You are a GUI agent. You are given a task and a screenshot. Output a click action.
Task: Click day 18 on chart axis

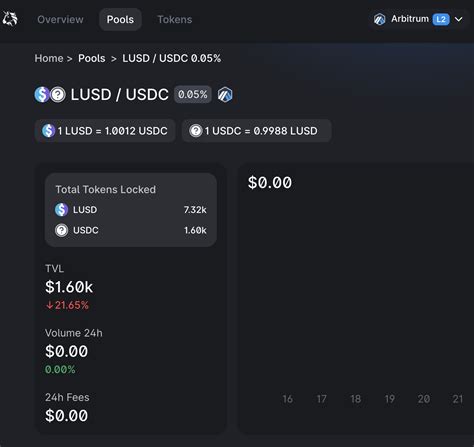356,399
